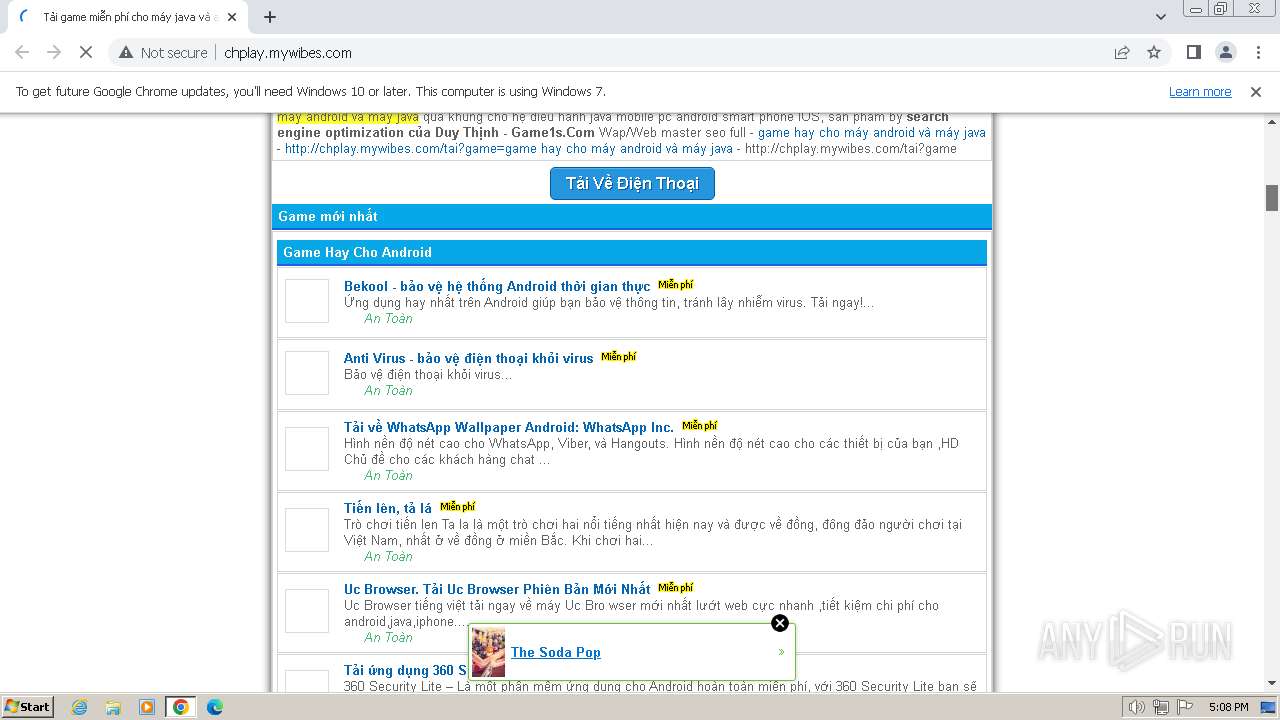Open the Learn more link in update notice
This screenshot has height=720, width=1280.
pyautogui.click(x=1200, y=92)
